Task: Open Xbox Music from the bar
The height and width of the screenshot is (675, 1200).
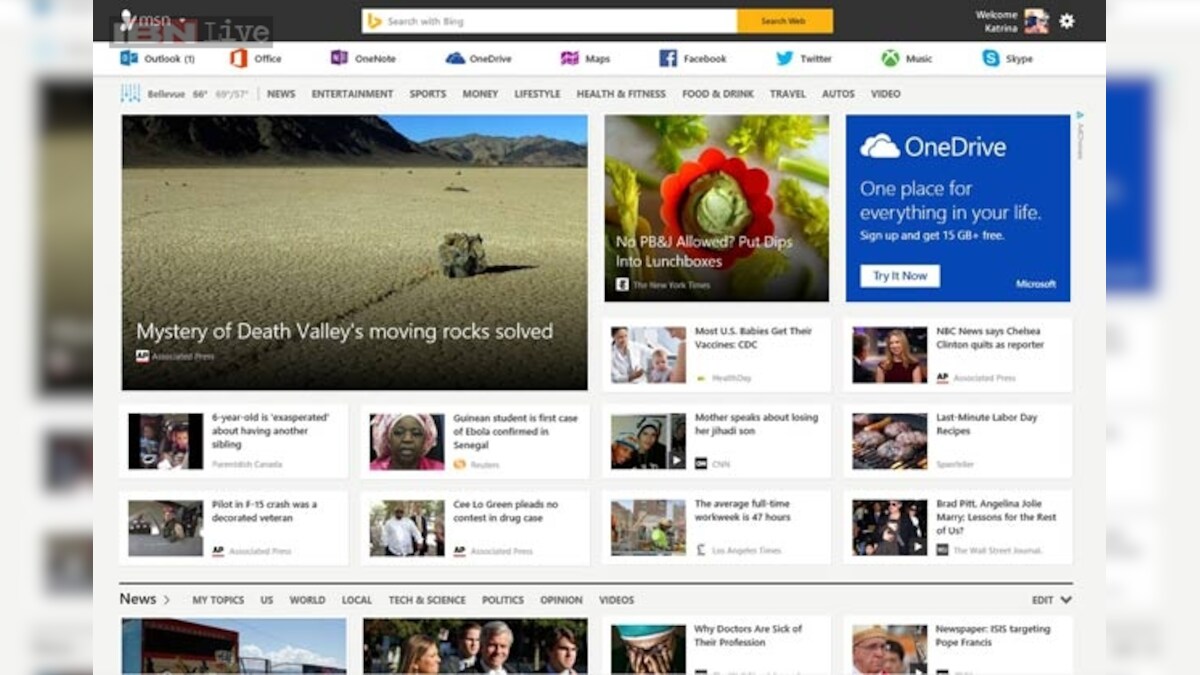Action: 891,58
